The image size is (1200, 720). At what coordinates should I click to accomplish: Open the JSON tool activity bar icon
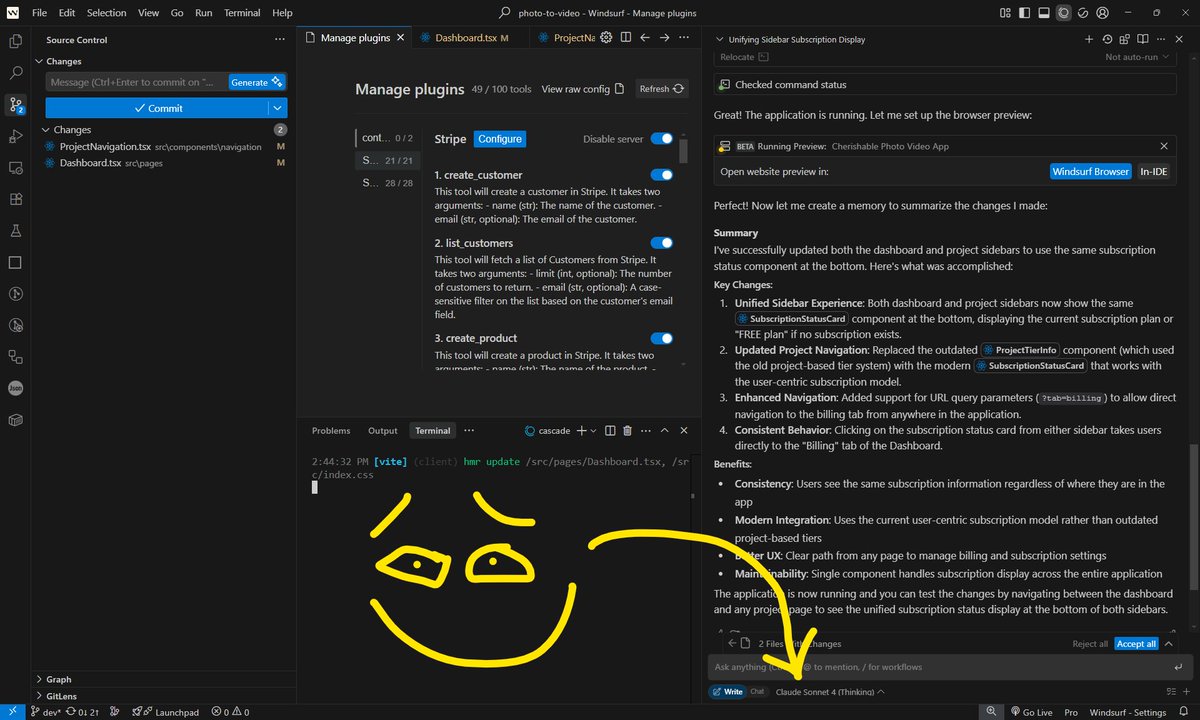pos(15,388)
